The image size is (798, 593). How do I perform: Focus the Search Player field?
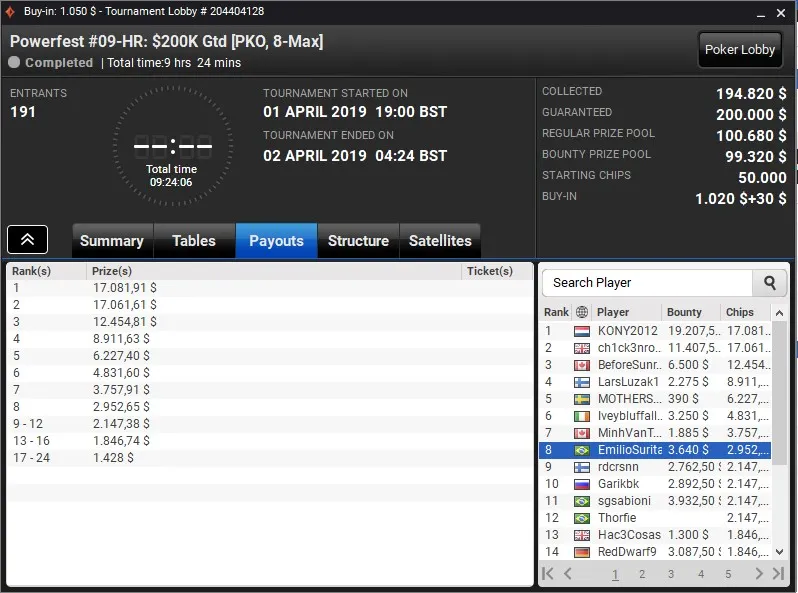tap(647, 283)
